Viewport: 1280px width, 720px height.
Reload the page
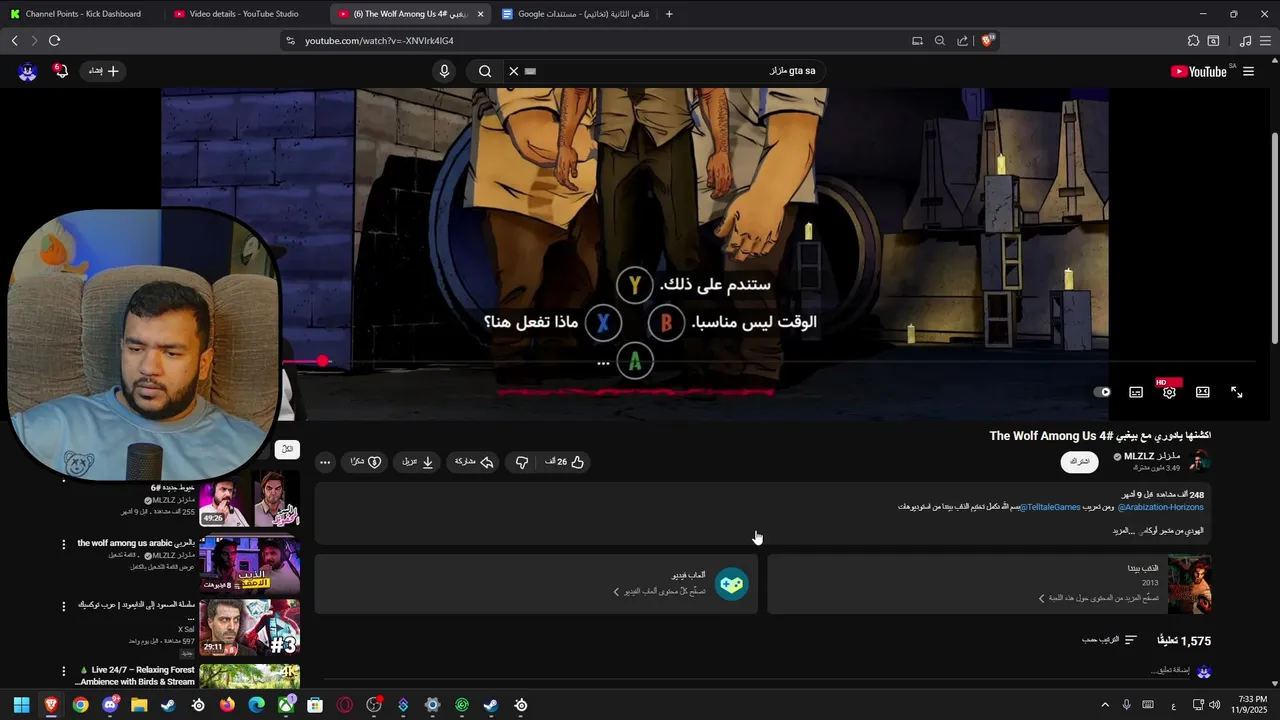(54, 40)
